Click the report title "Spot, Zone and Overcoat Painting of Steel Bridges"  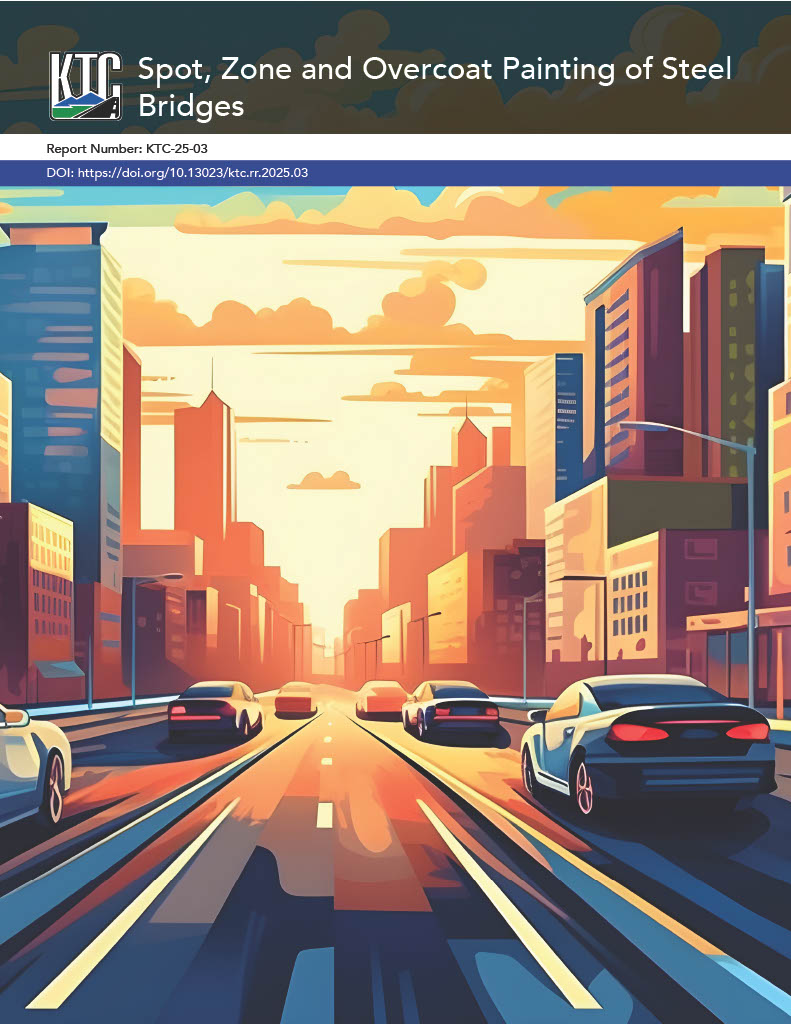pos(434,87)
